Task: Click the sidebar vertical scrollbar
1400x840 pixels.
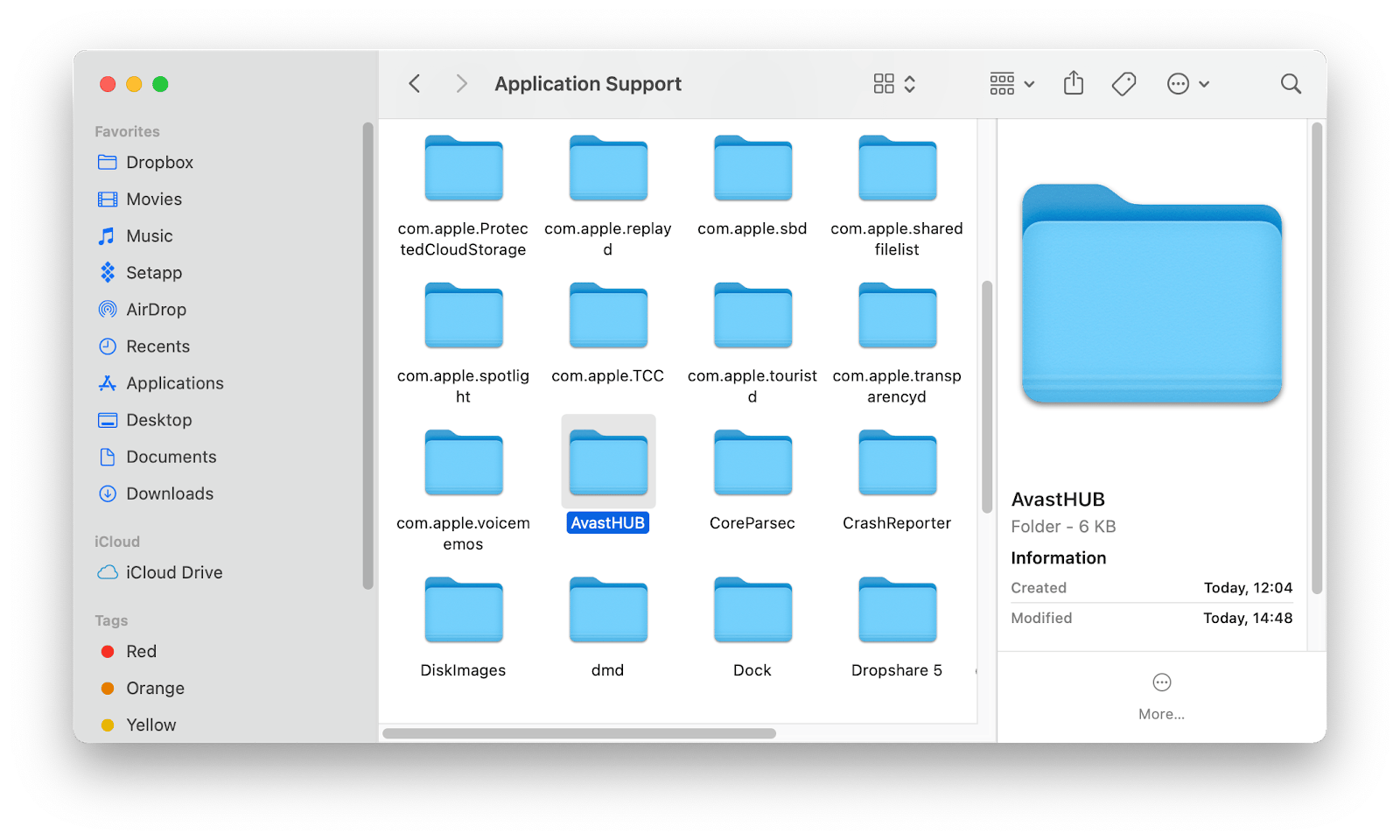Action: 367,356
